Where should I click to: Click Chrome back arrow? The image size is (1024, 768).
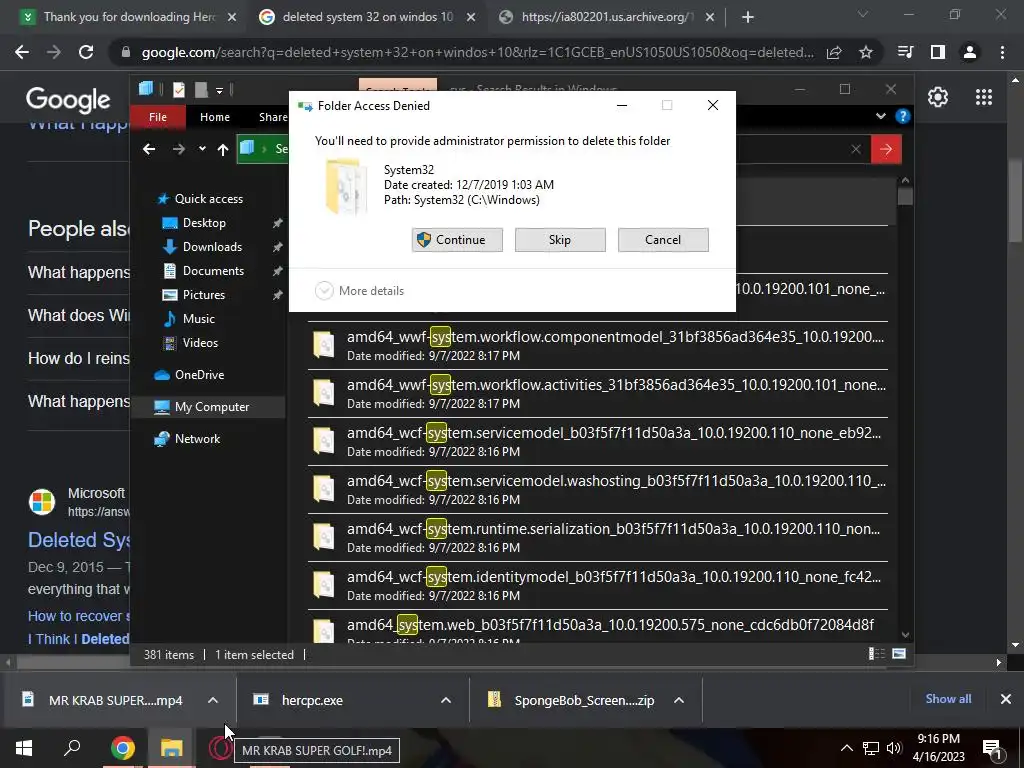coord(22,52)
